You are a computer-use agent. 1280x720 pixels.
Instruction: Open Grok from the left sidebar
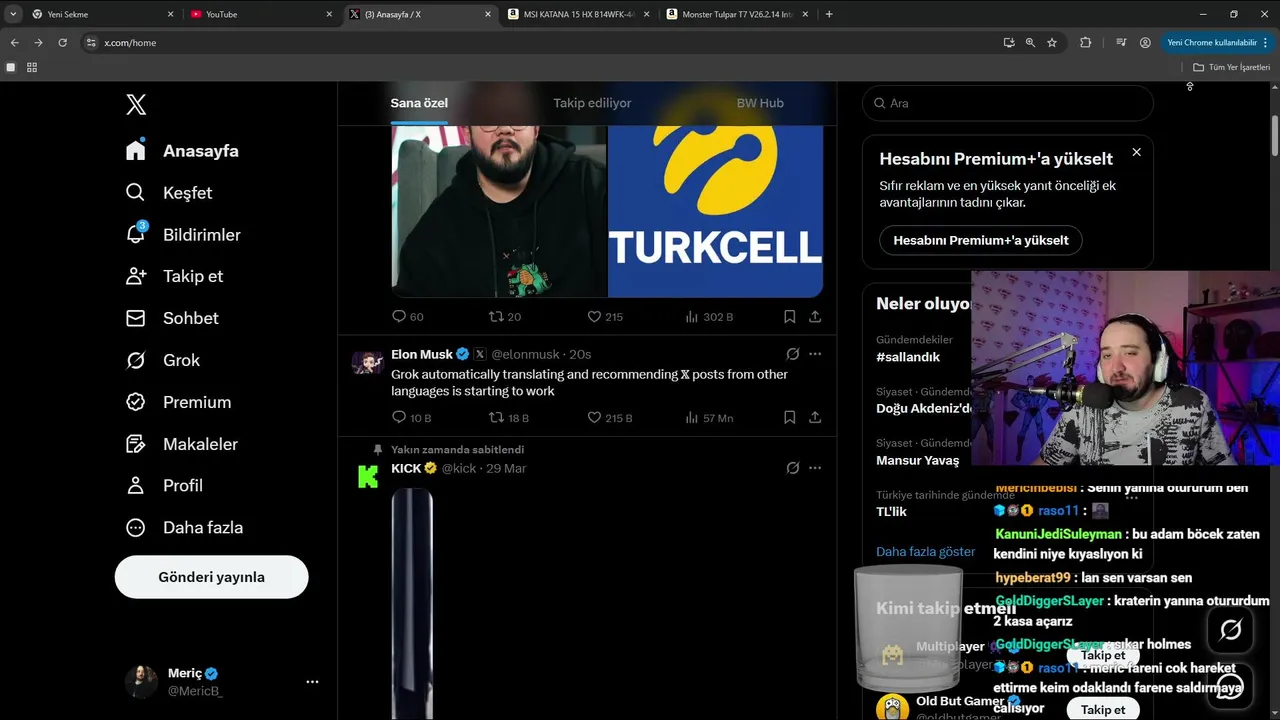click(163, 360)
